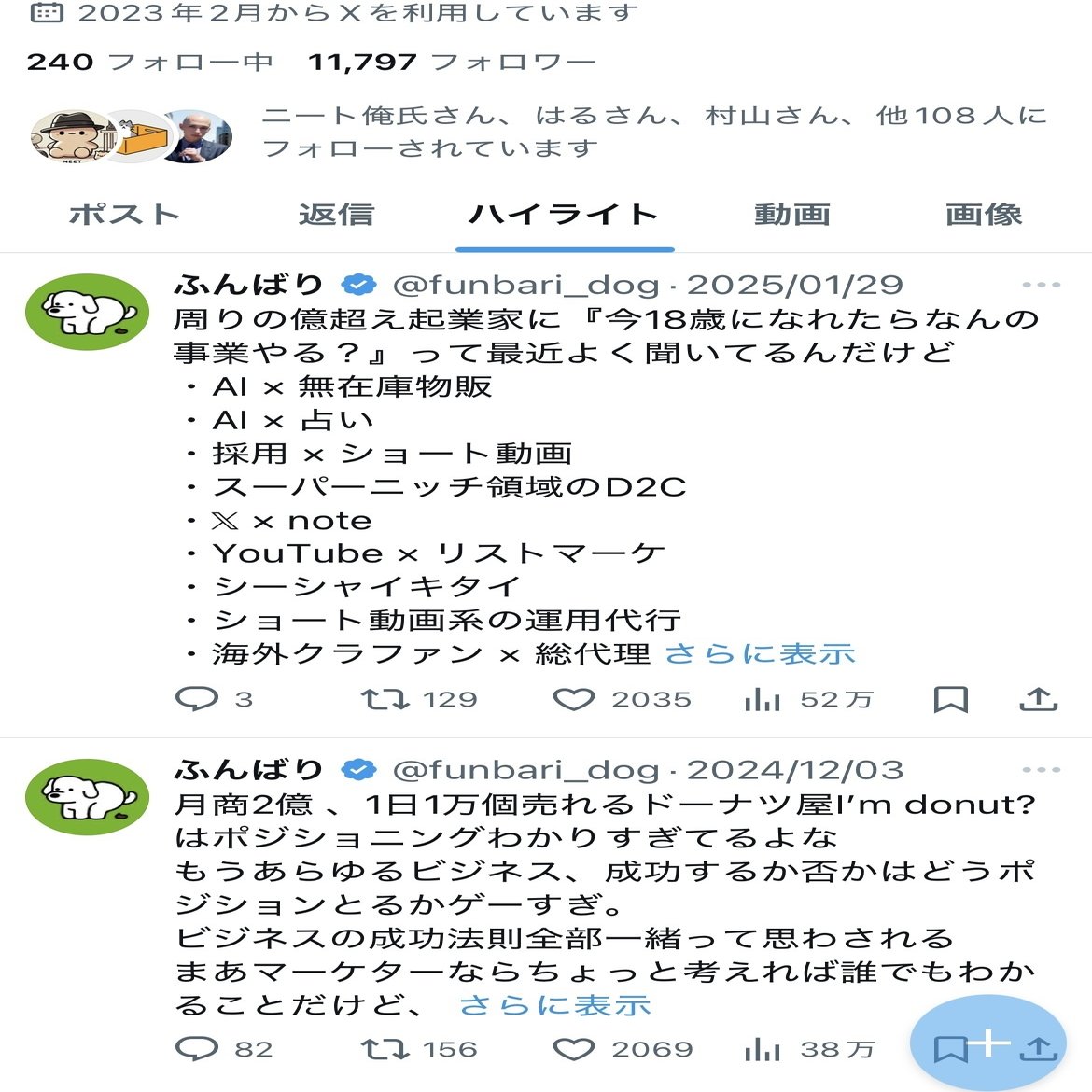Switch to the ポスト tab
The image size is (1092, 1092).
[124, 214]
